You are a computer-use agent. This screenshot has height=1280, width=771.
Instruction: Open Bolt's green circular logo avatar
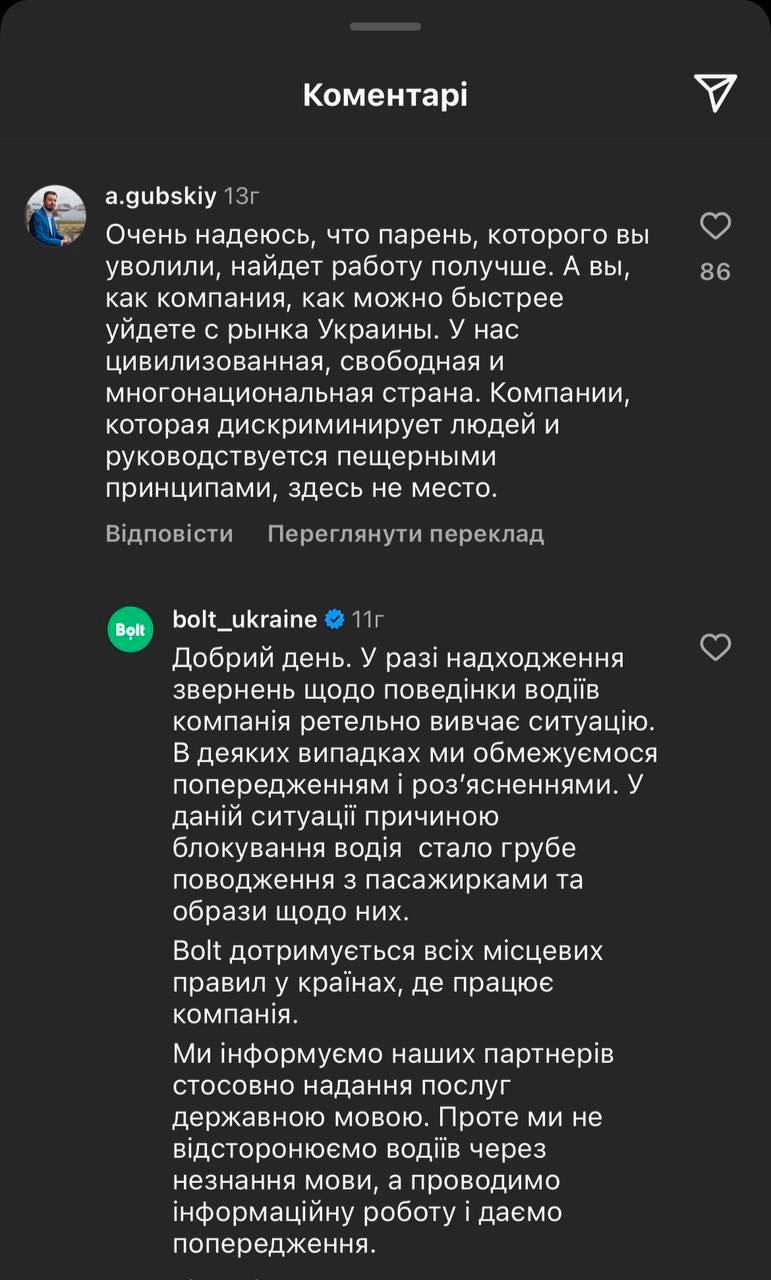click(130, 629)
